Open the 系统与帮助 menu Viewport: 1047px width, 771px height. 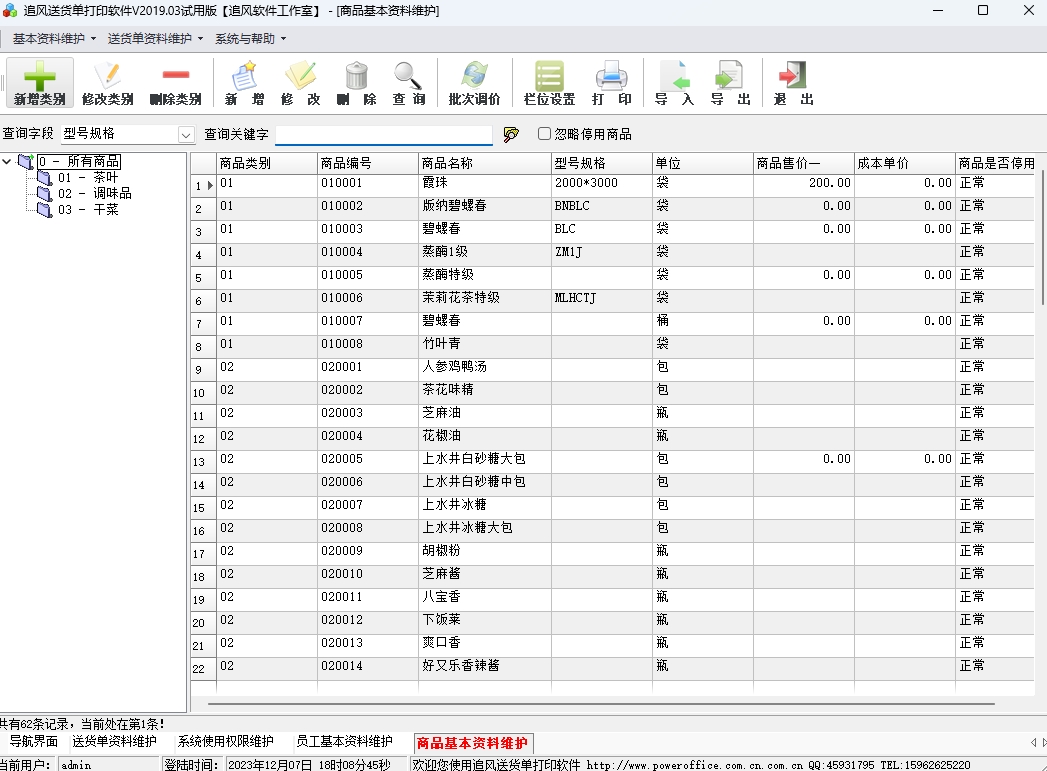tap(250, 39)
